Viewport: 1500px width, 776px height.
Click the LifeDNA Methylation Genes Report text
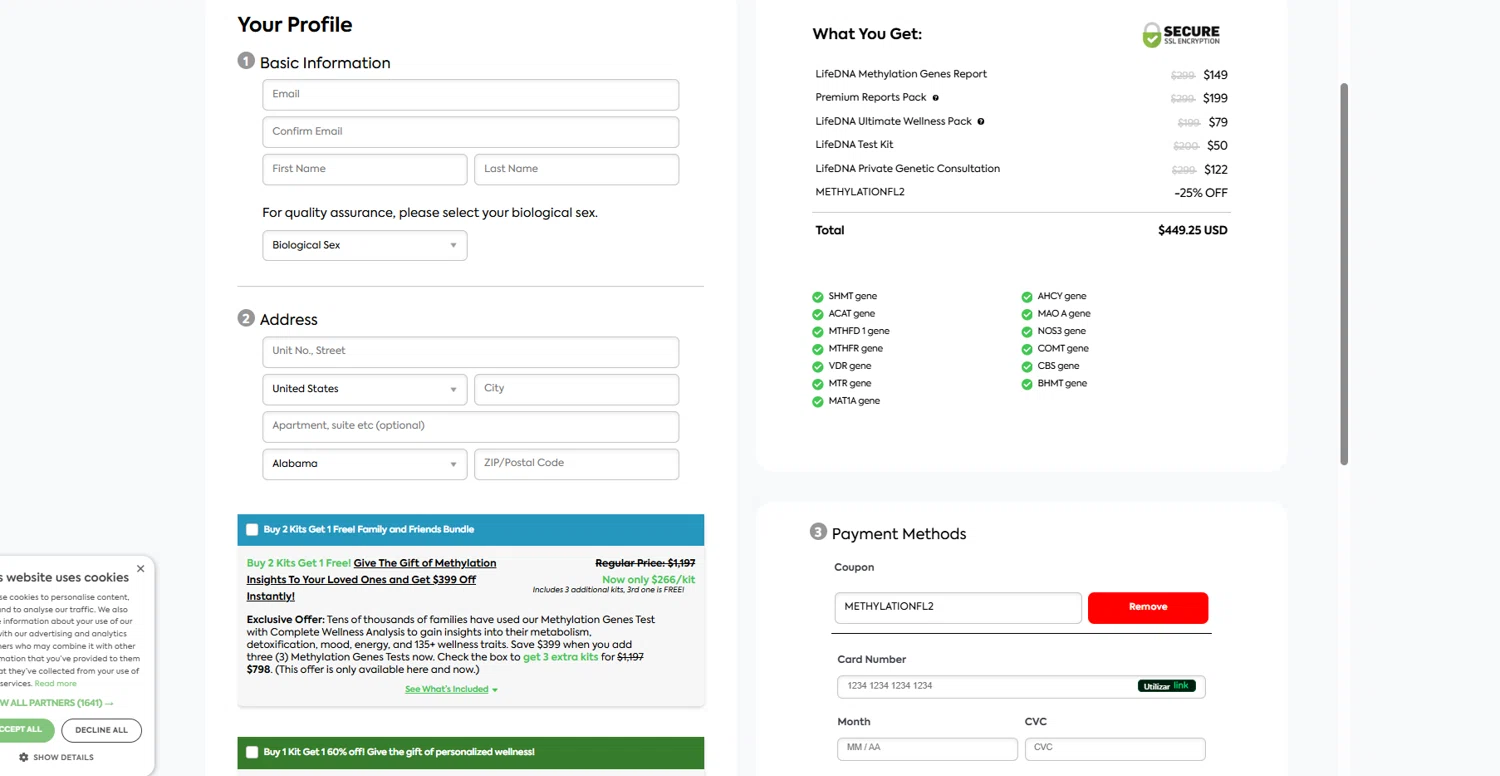tap(901, 74)
